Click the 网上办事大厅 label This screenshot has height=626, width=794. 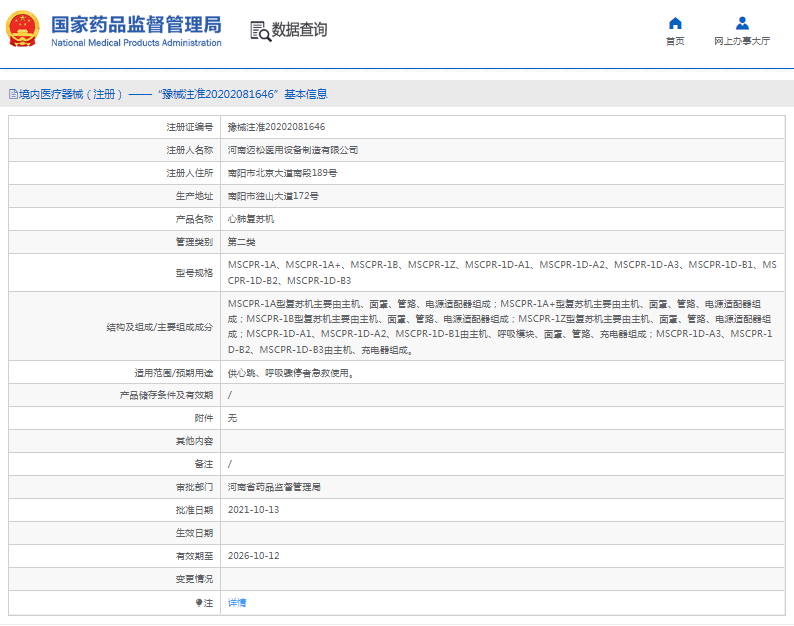pos(742,41)
